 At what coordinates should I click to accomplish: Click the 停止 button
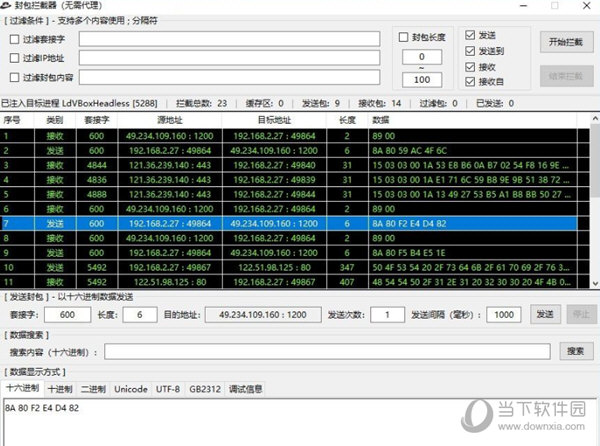click(x=581, y=314)
